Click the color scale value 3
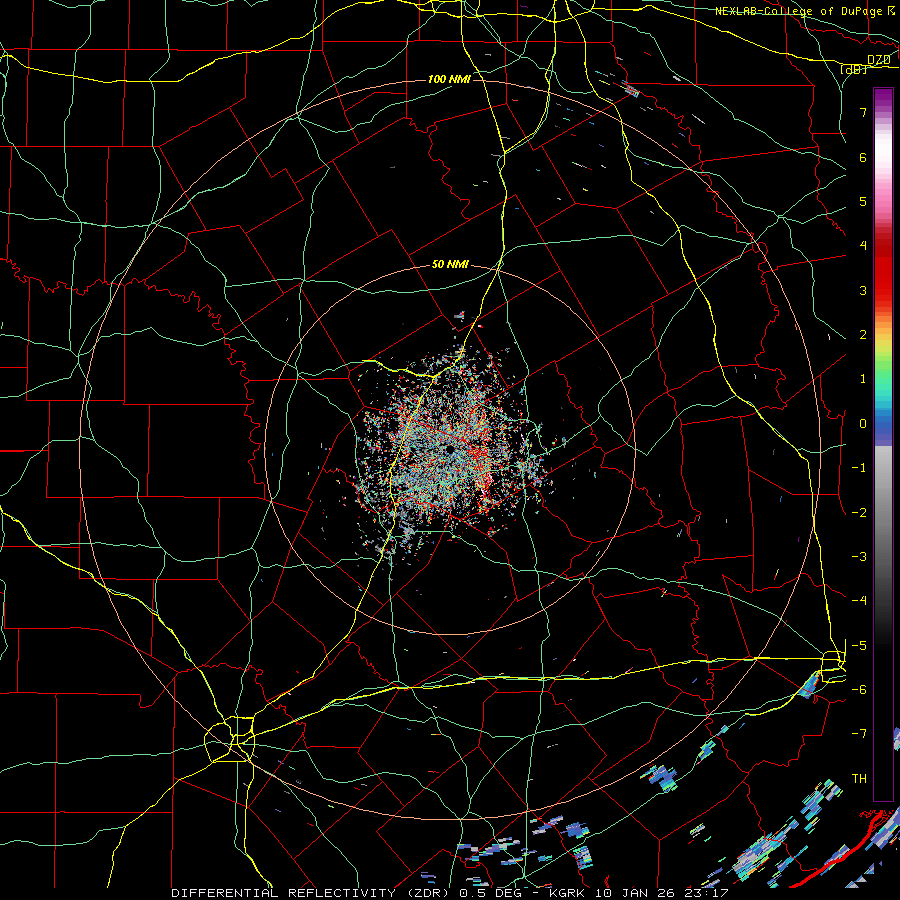This screenshot has width=900, height=900. click(x=863, y=290)
